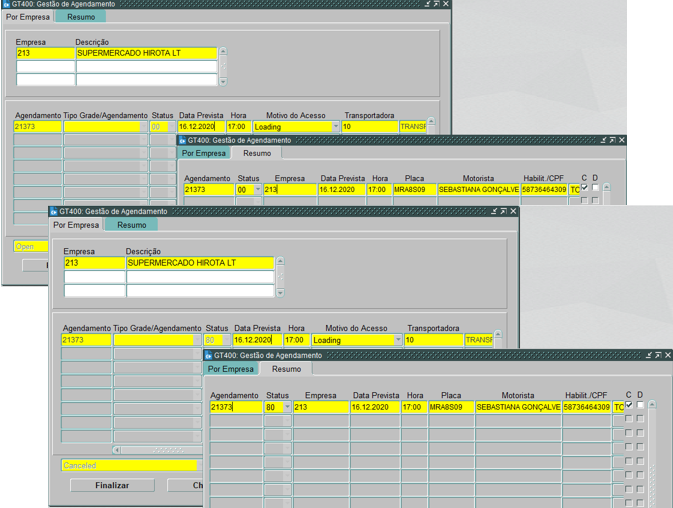Click Agendamento 21373 field in status 80 Resumo window

[x=236, y=407]
